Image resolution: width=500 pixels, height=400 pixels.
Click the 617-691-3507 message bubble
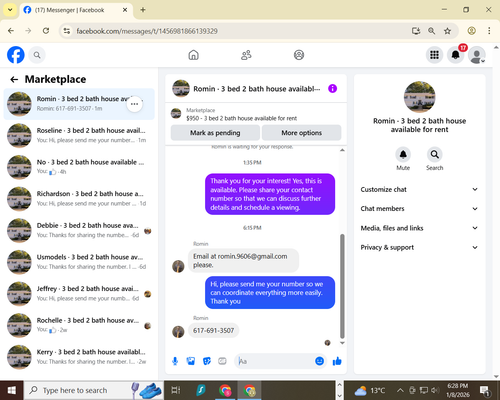[213, 331]
